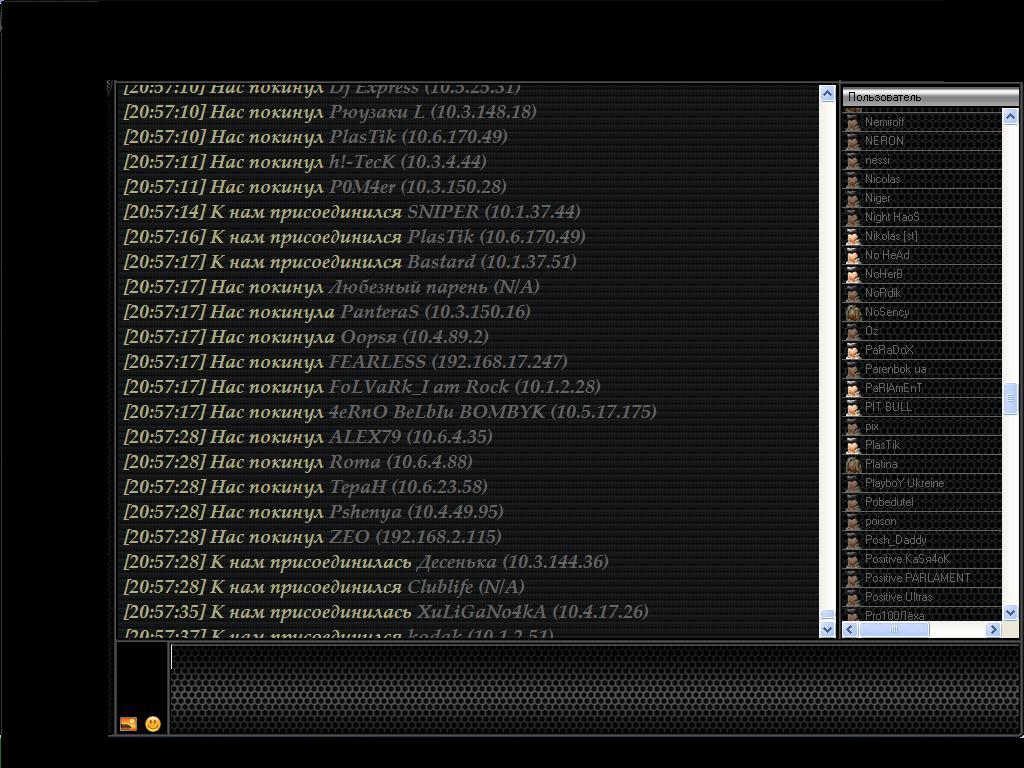Click user list scrollbar down arrow
1024x768 pixels.
click(1010, 612)
